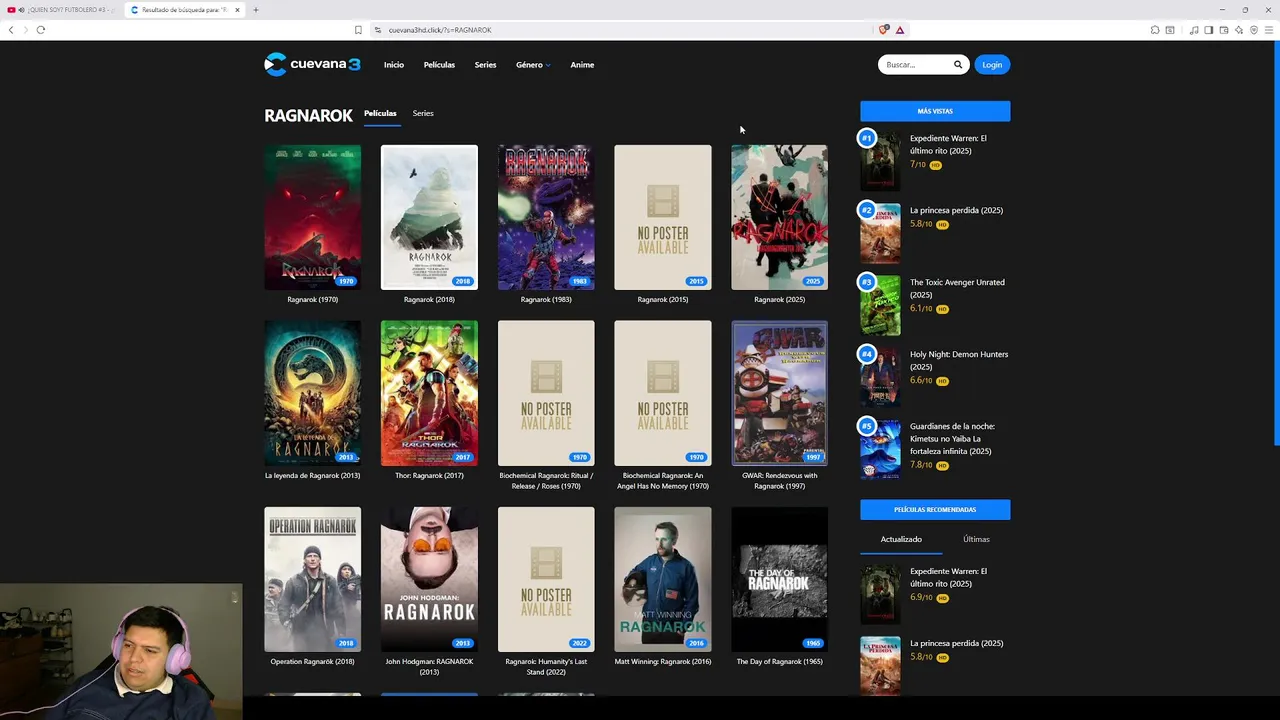
Task: Click the #5 rank badge for Guardianes
Action: tap(867, 426)
